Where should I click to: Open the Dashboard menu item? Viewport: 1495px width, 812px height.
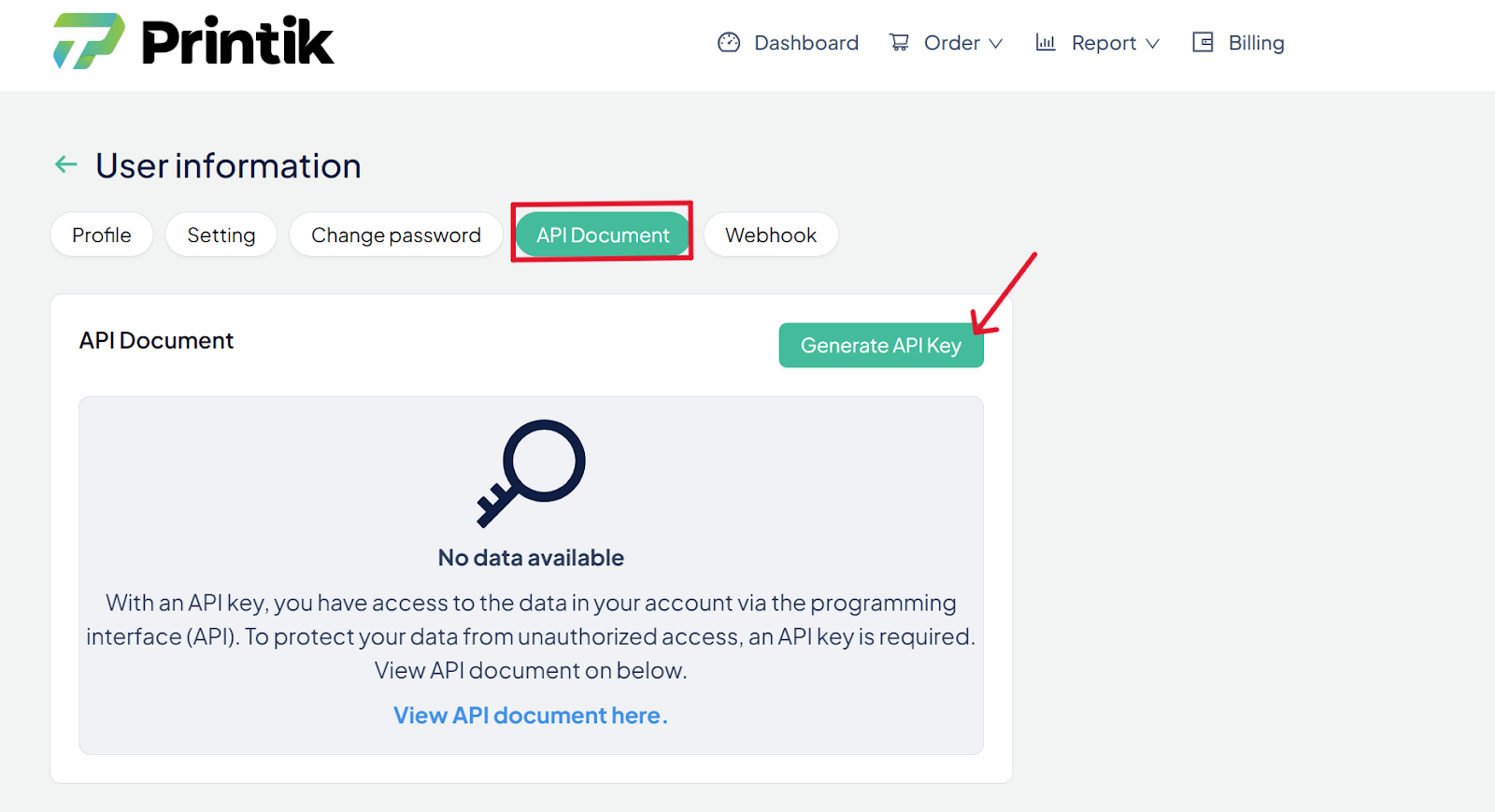pos(805,43)
